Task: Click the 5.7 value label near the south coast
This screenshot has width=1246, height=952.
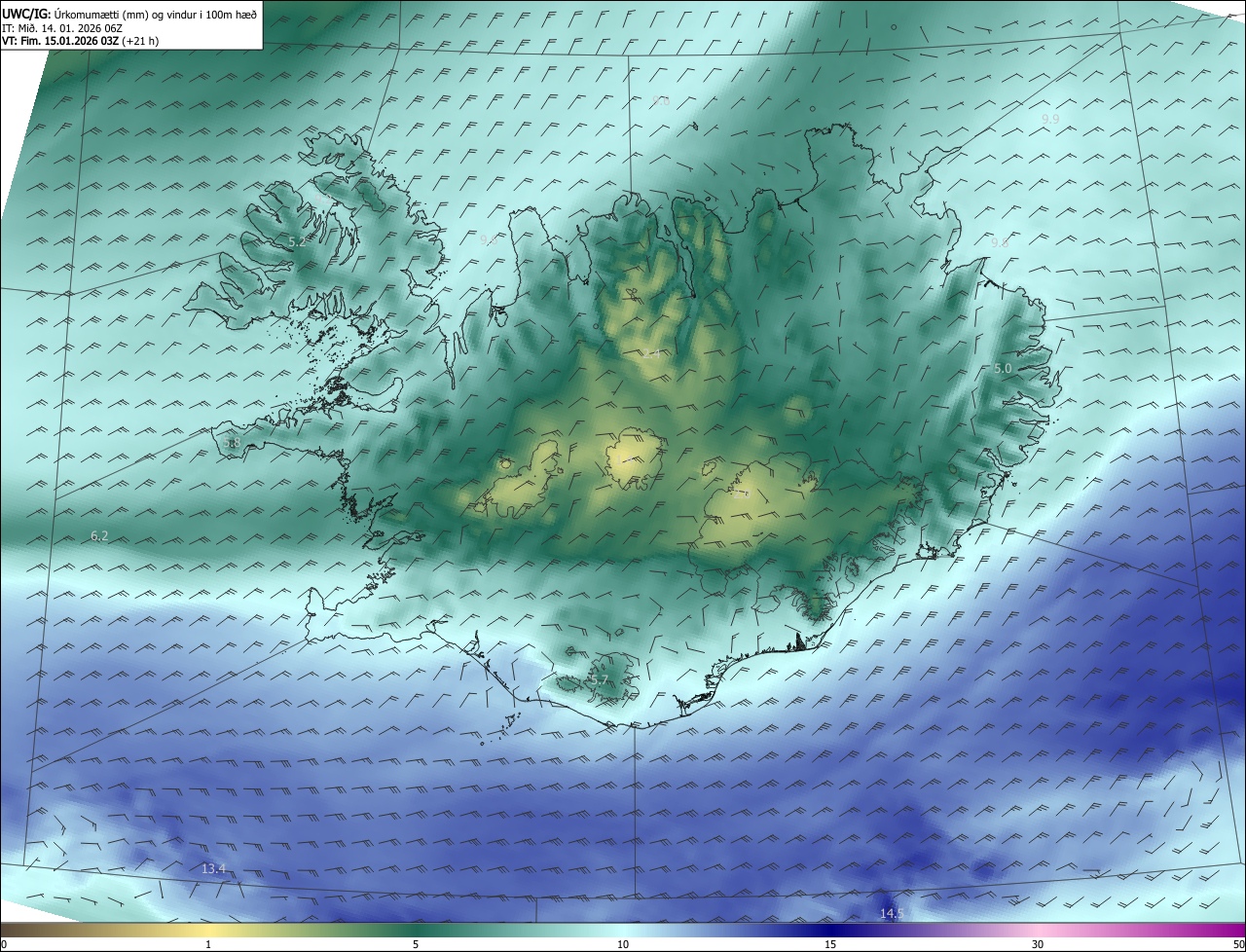Action: tap(599, 679)
